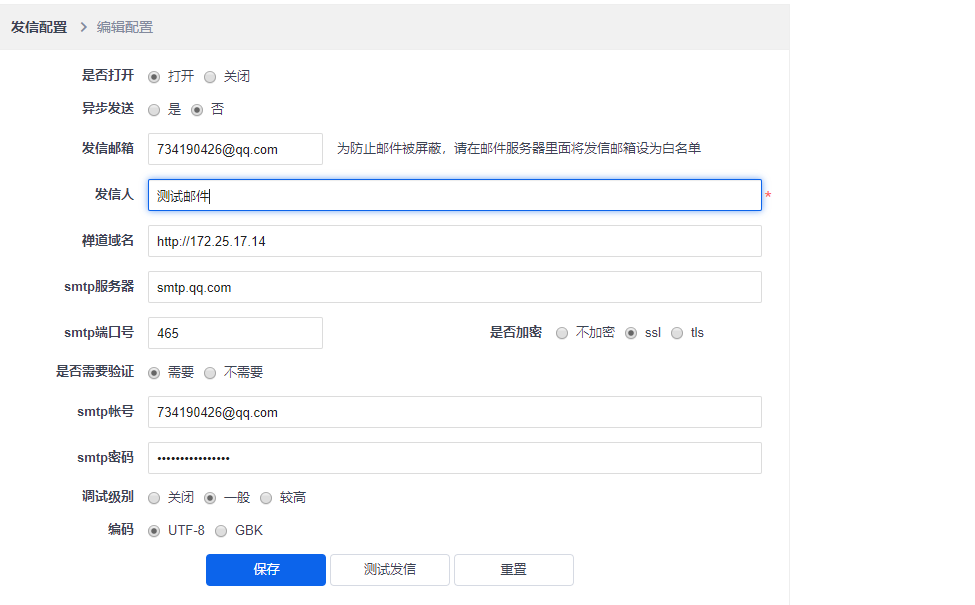Choose 不加密 encryption option
Image resolution: width=975 pixels, height=605 pixels.
pos(562,333)
